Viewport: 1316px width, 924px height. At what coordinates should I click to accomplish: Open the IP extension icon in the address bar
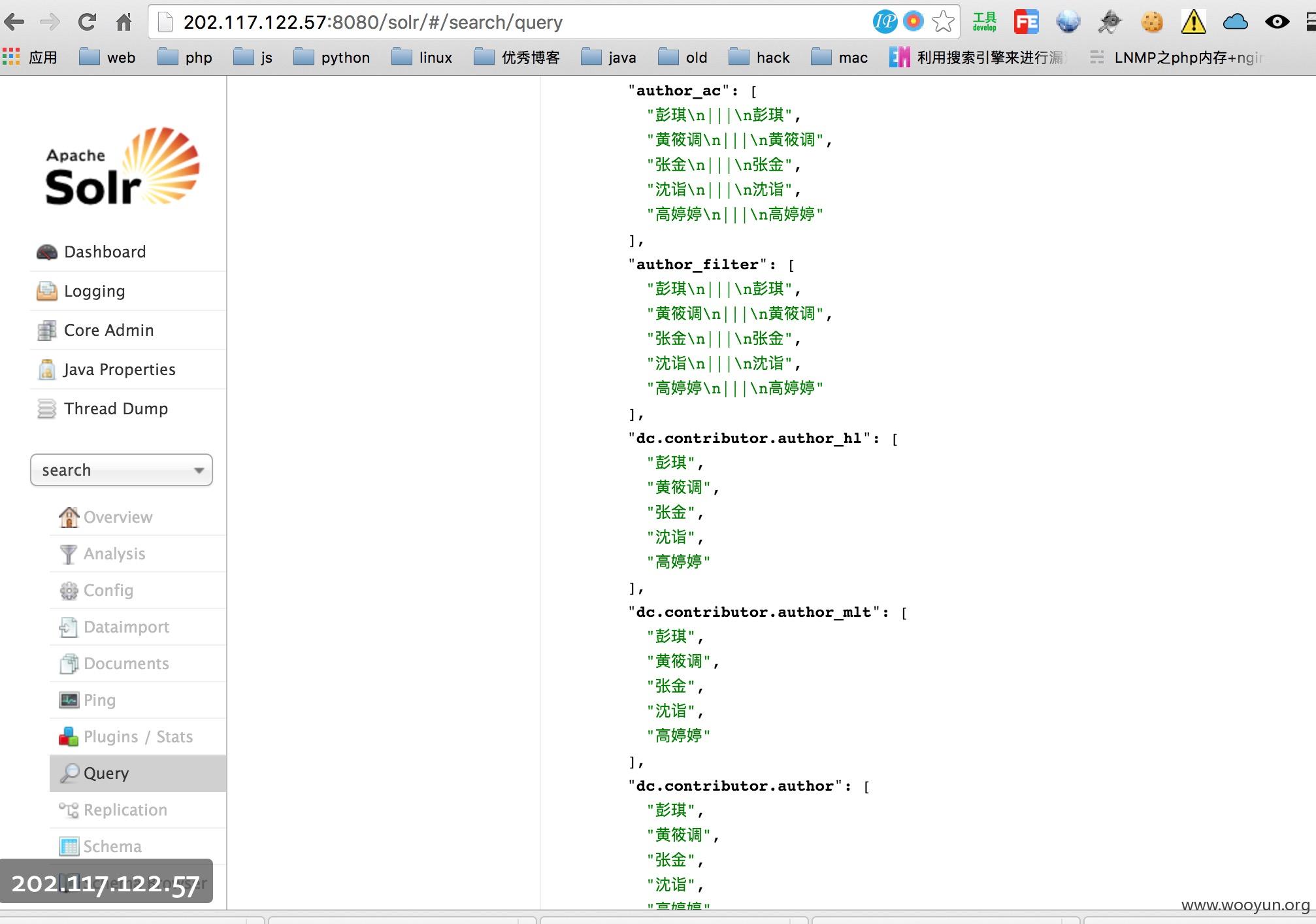pos(885,22)
